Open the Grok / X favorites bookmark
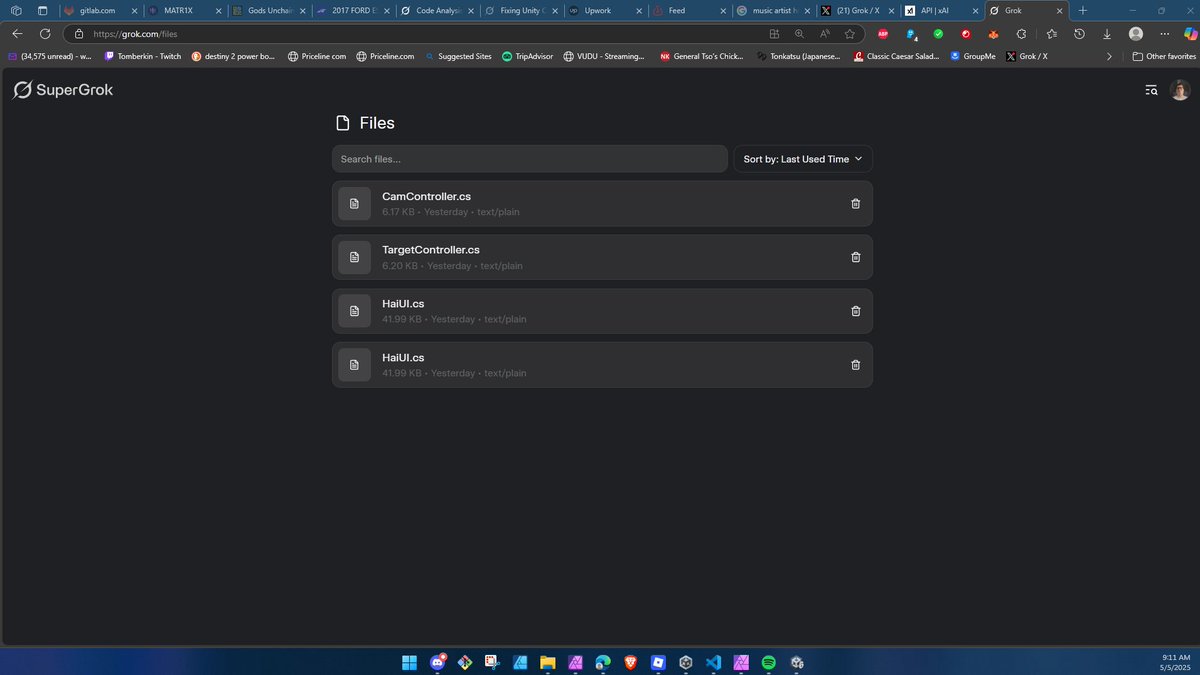Viewport: 1200px width, 675px height. (1029, 56)
